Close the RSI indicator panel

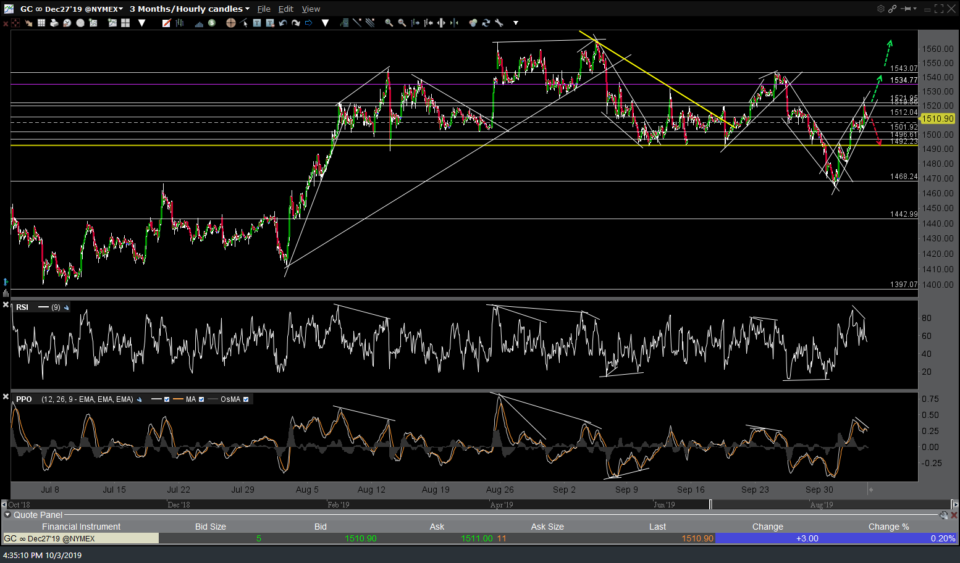[x=8, y=306]
